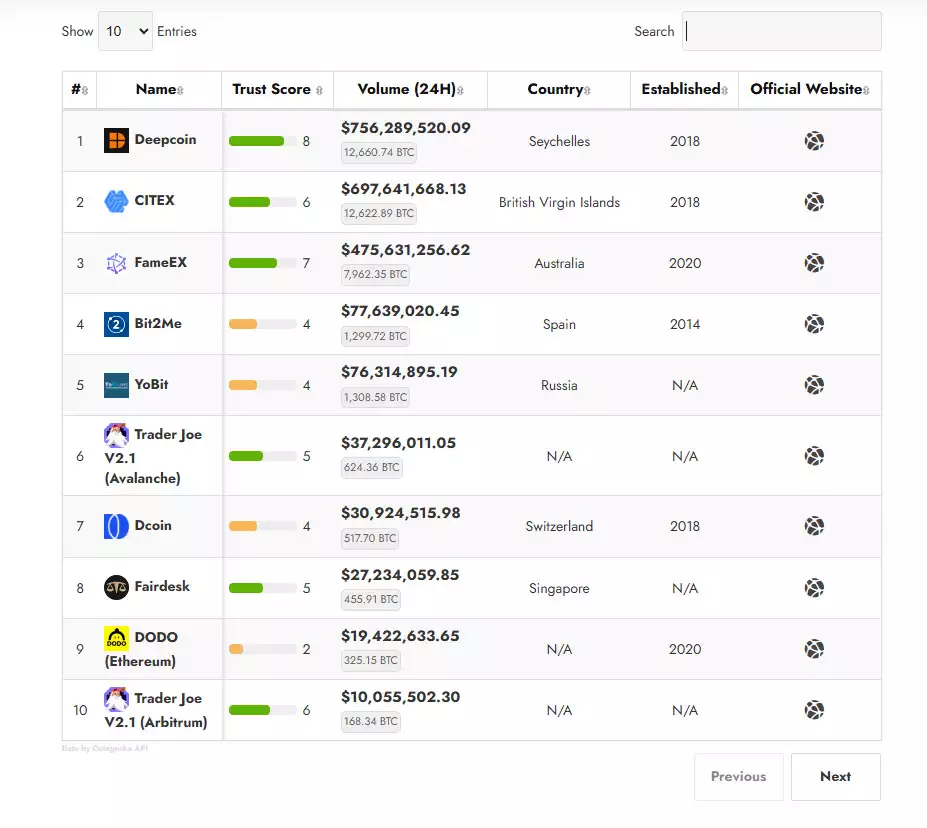Select the $37,296,011.05 volume value

point(398,443)
